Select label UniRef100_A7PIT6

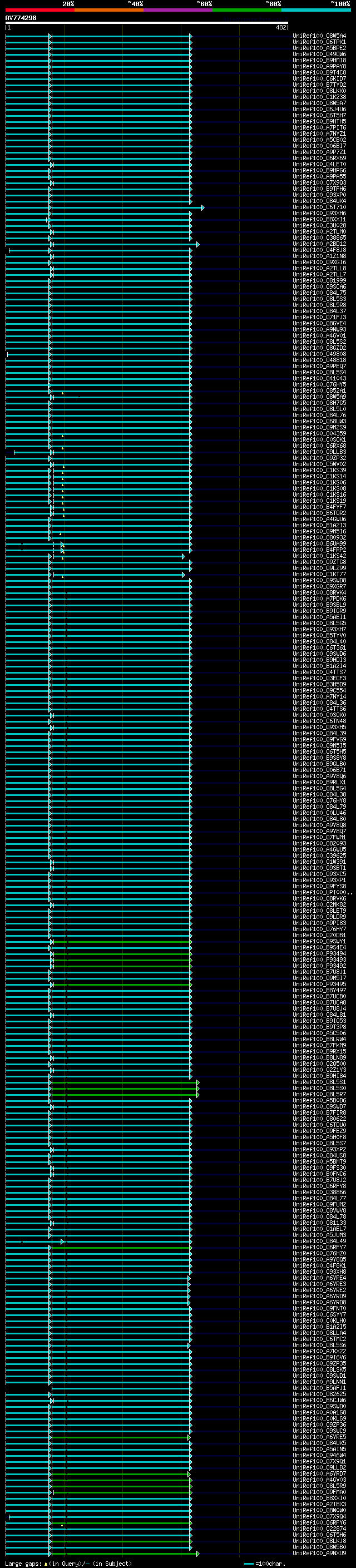(319, 128)
